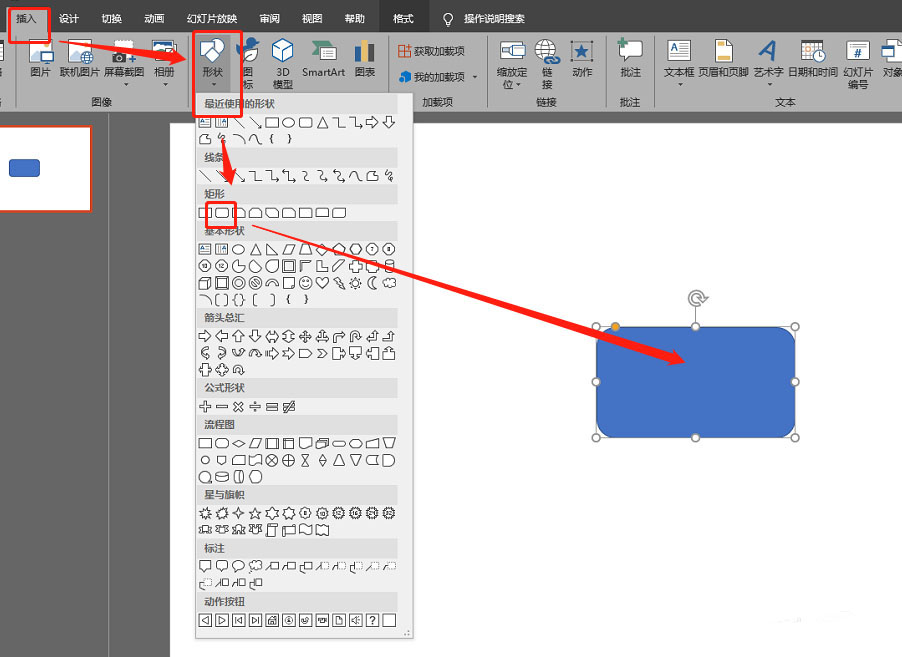Select rounded rectangle in 矩形 section

pos(222,213)
